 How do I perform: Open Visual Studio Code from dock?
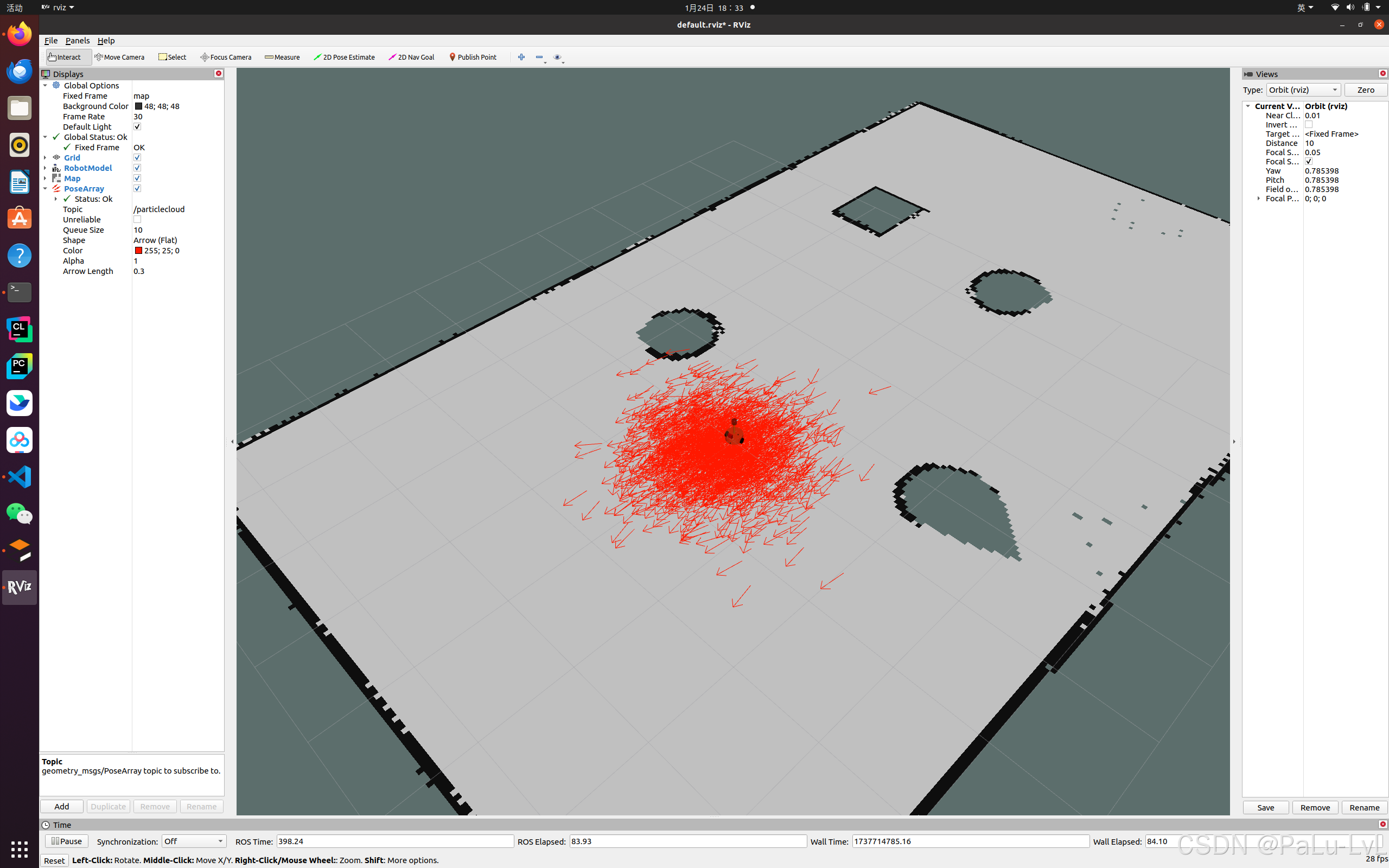point(20,476)
